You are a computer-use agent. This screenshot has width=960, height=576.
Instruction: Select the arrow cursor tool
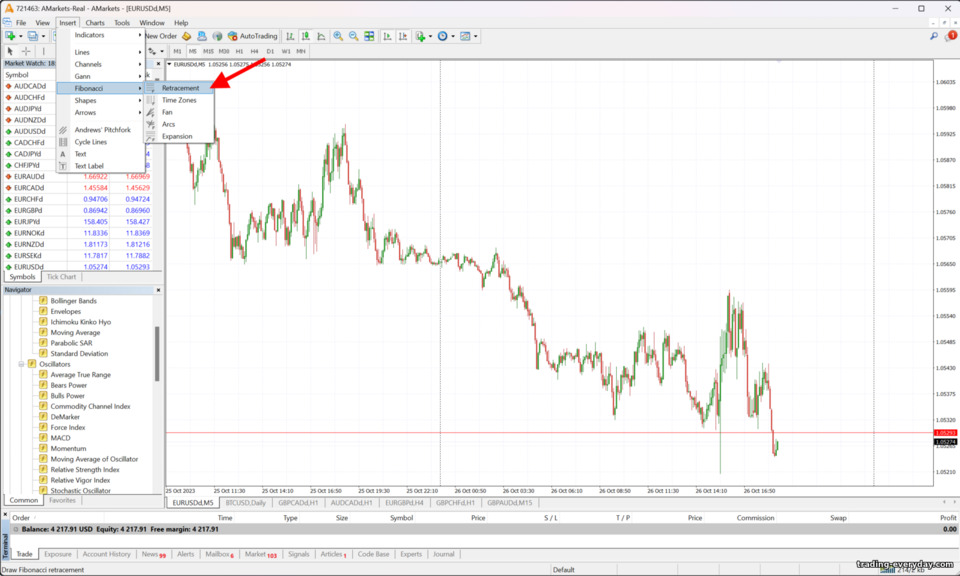pos(10,51)
